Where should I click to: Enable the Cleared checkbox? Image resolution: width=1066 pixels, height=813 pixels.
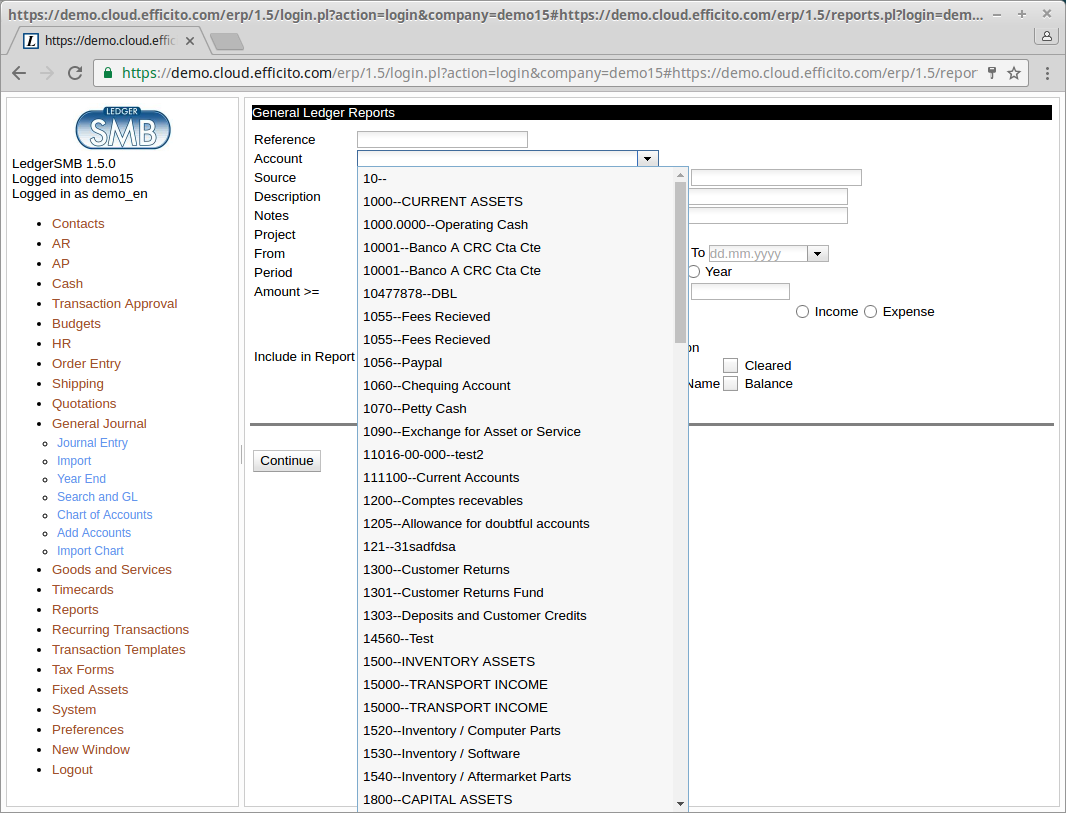[x=731, y=366]
